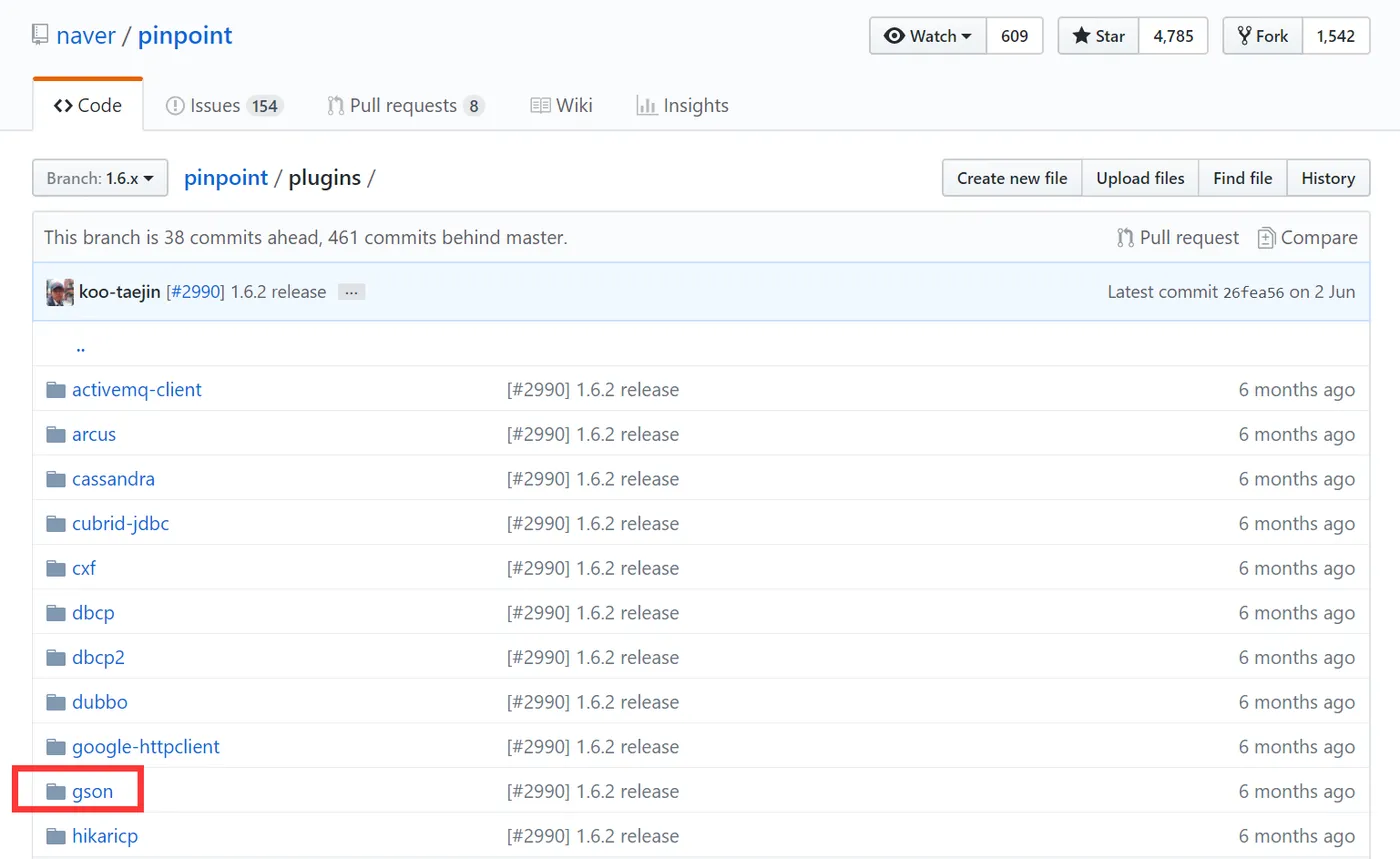View the 4,785 stargazers count

1173,36
